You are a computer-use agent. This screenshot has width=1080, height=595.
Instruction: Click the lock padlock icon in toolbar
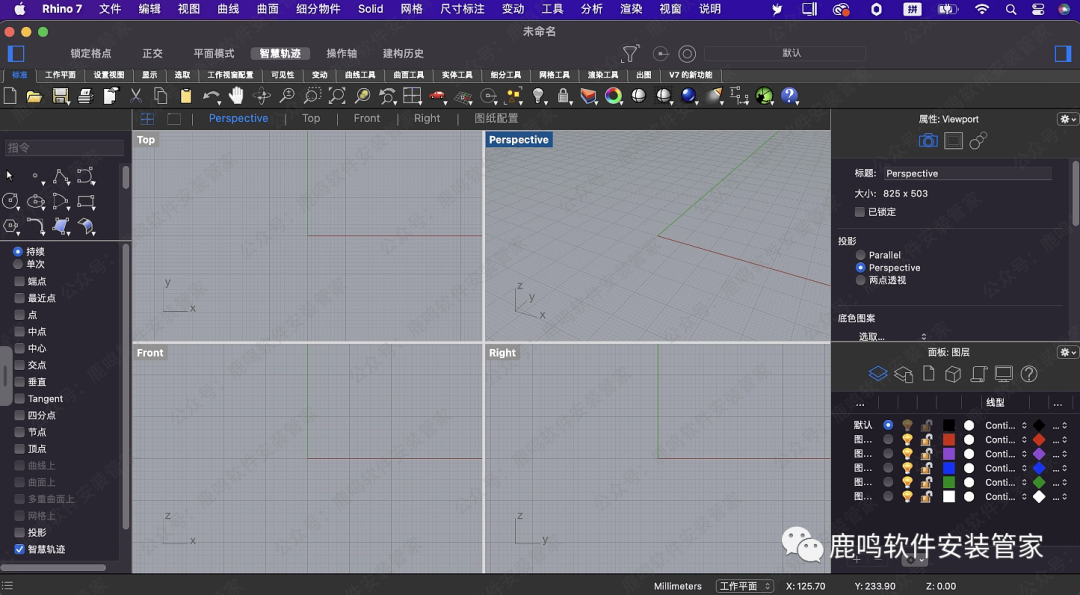564,96
